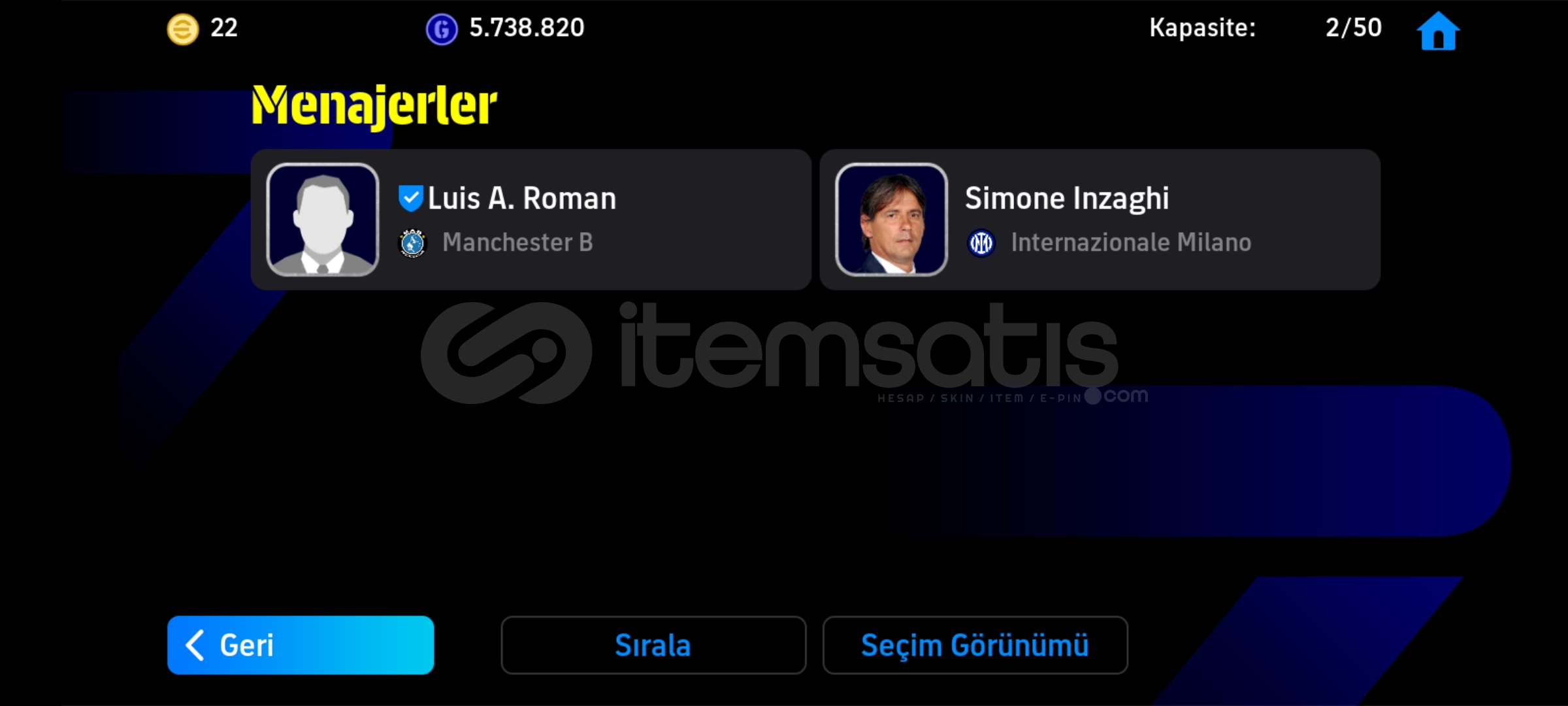Image resolution: width=1568 pixels, height=706 pixels.
Task: Click the Internazionale Milano club crest
Action: [981, 243]
